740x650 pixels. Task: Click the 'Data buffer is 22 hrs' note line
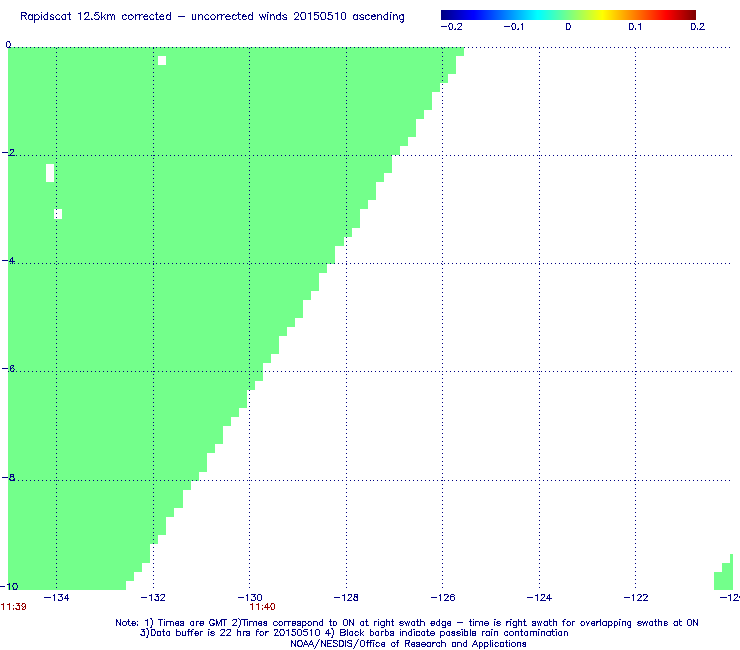tap(354, 633)
